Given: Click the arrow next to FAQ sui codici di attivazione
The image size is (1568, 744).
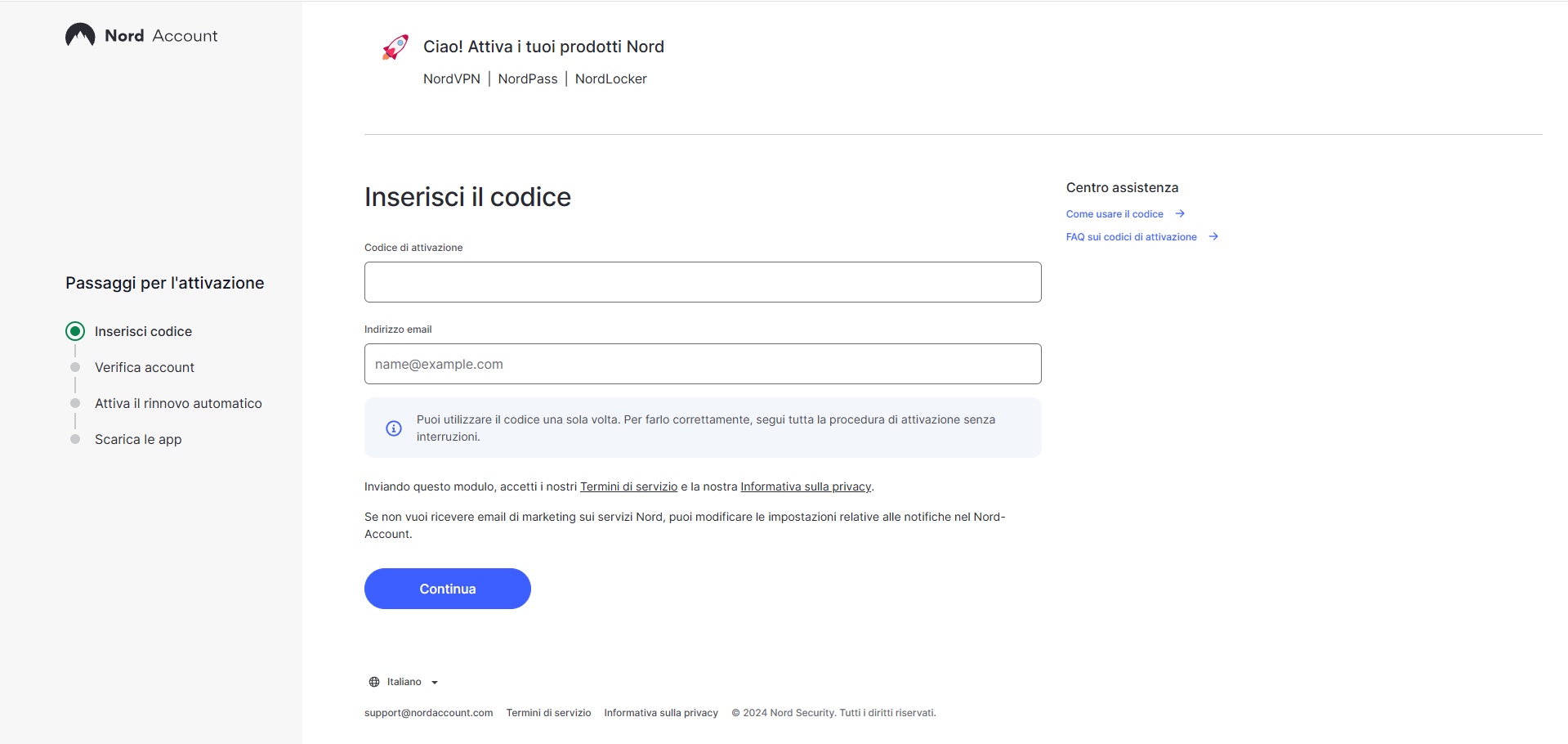Looking at the screenshot, I should (x=1213, y=236).
